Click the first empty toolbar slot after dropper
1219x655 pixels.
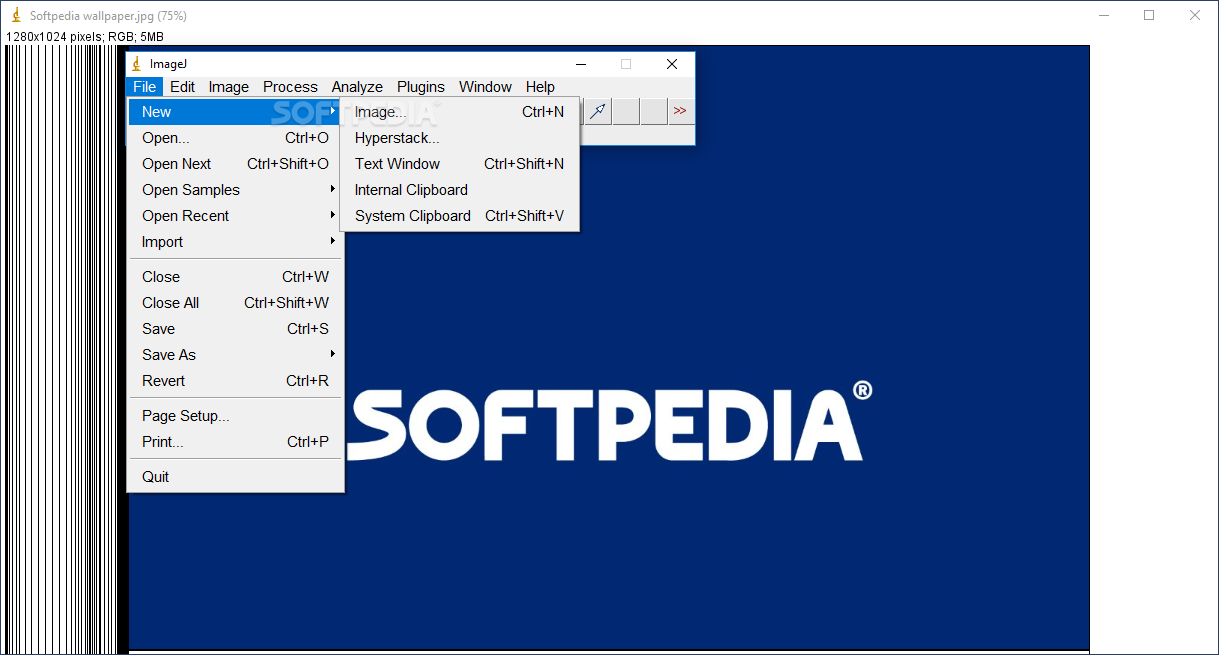(x=626, y=111)
